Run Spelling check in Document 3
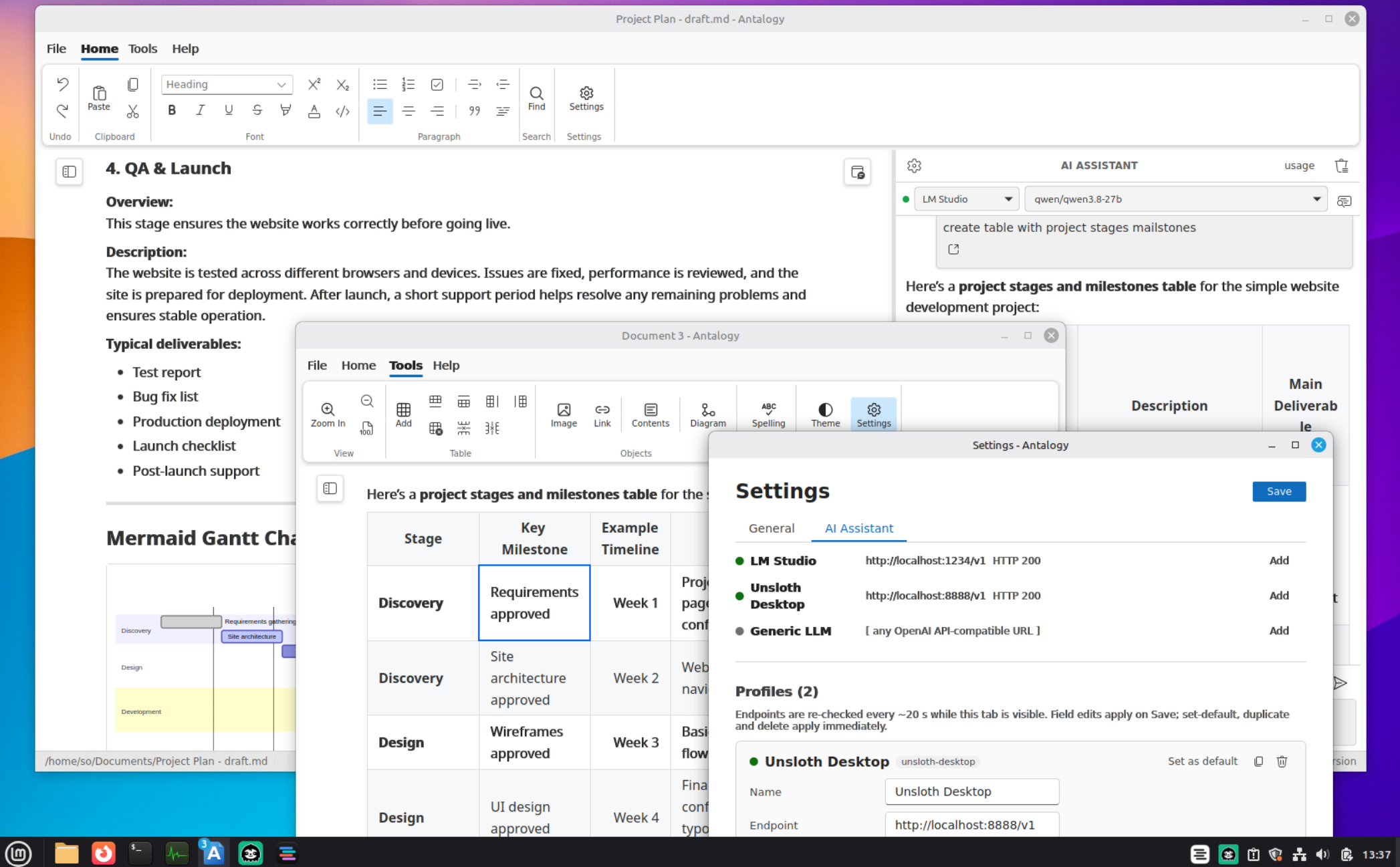The image size is (1400, 867). point(768,414)
